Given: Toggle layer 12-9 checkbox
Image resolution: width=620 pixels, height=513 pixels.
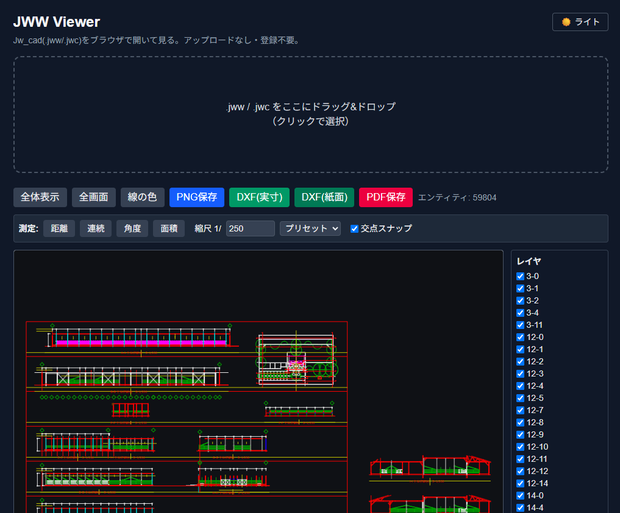Looking at the screenshot, I should pos(520,435).
